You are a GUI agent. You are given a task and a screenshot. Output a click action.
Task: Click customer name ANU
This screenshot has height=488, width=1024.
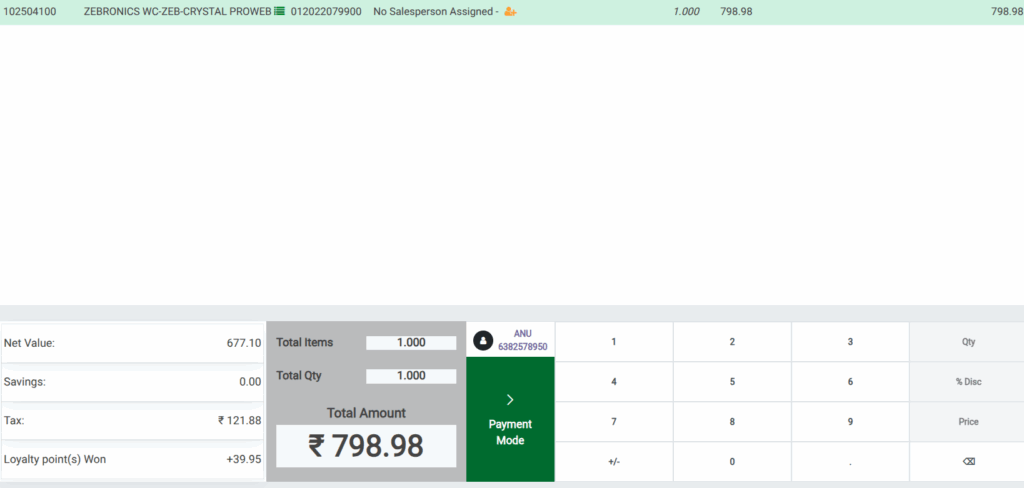pyautogui.click(x=522, y=334)
